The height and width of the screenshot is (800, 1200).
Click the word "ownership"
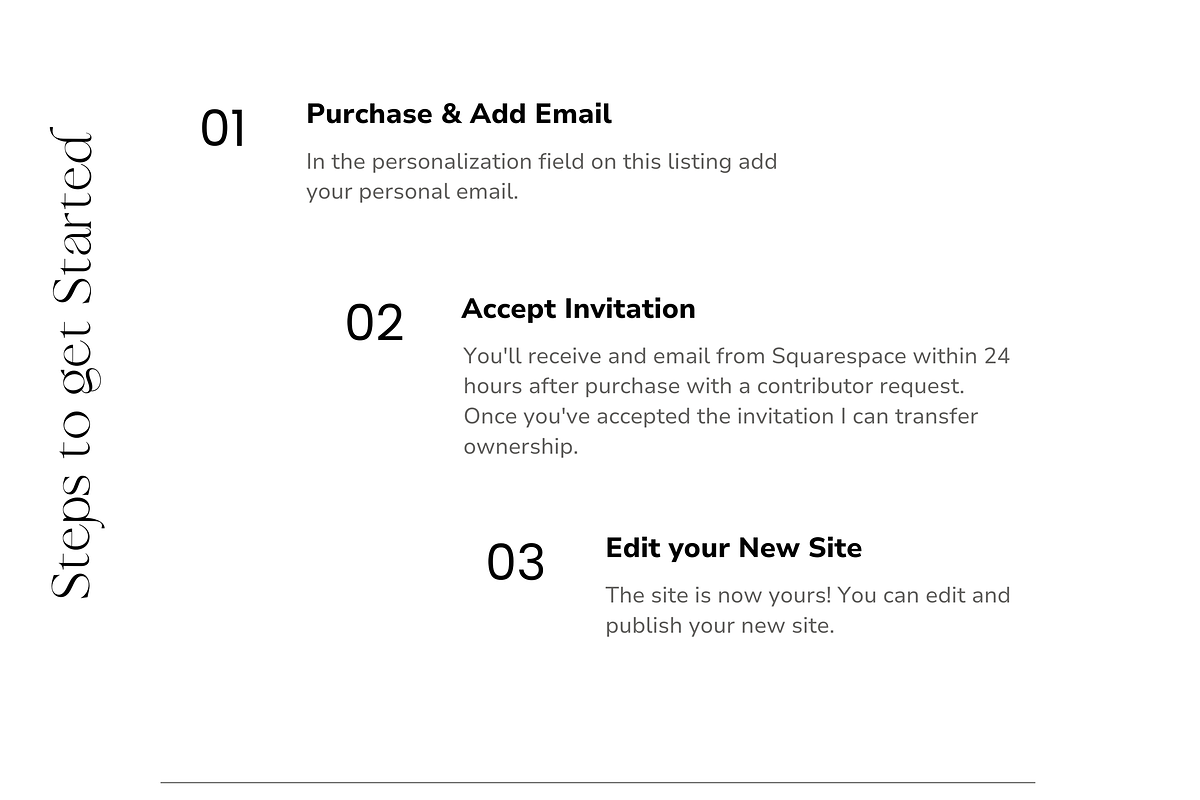[x=520, y=446]
